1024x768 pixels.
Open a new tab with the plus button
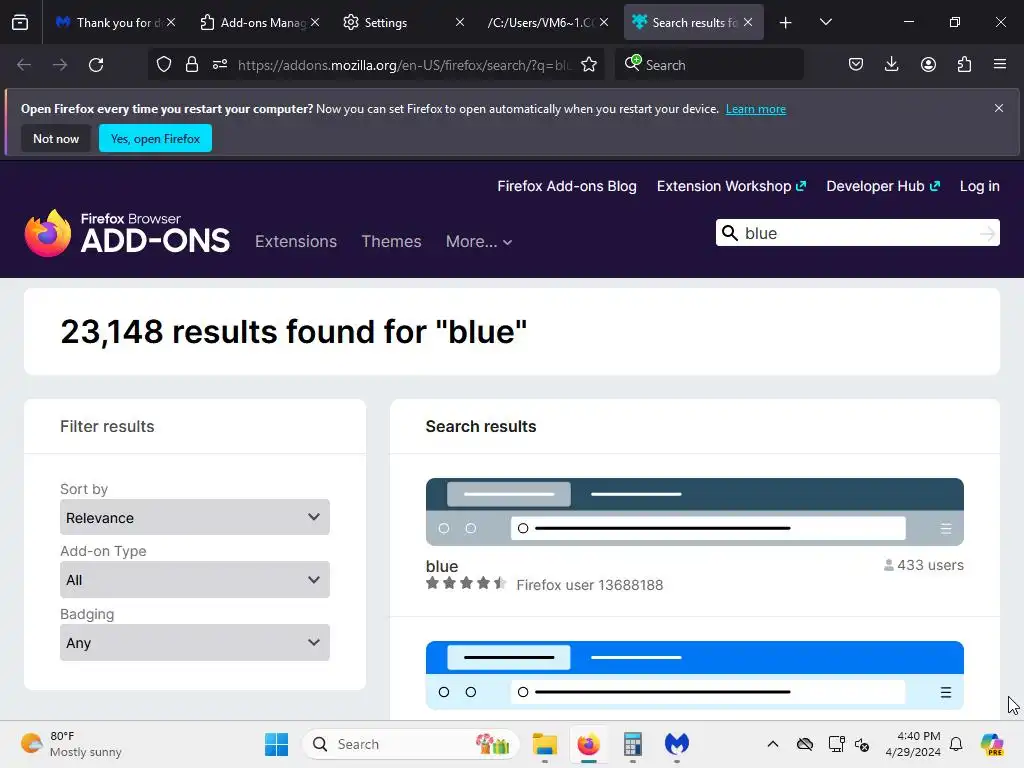click(786, 23)
